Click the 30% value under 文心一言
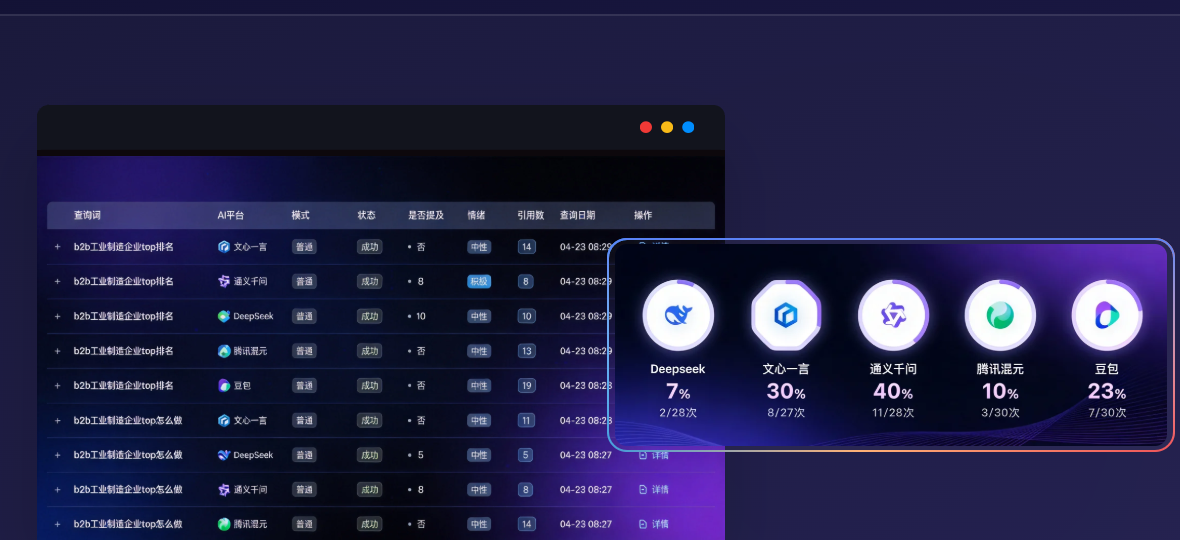 [786, 392]
